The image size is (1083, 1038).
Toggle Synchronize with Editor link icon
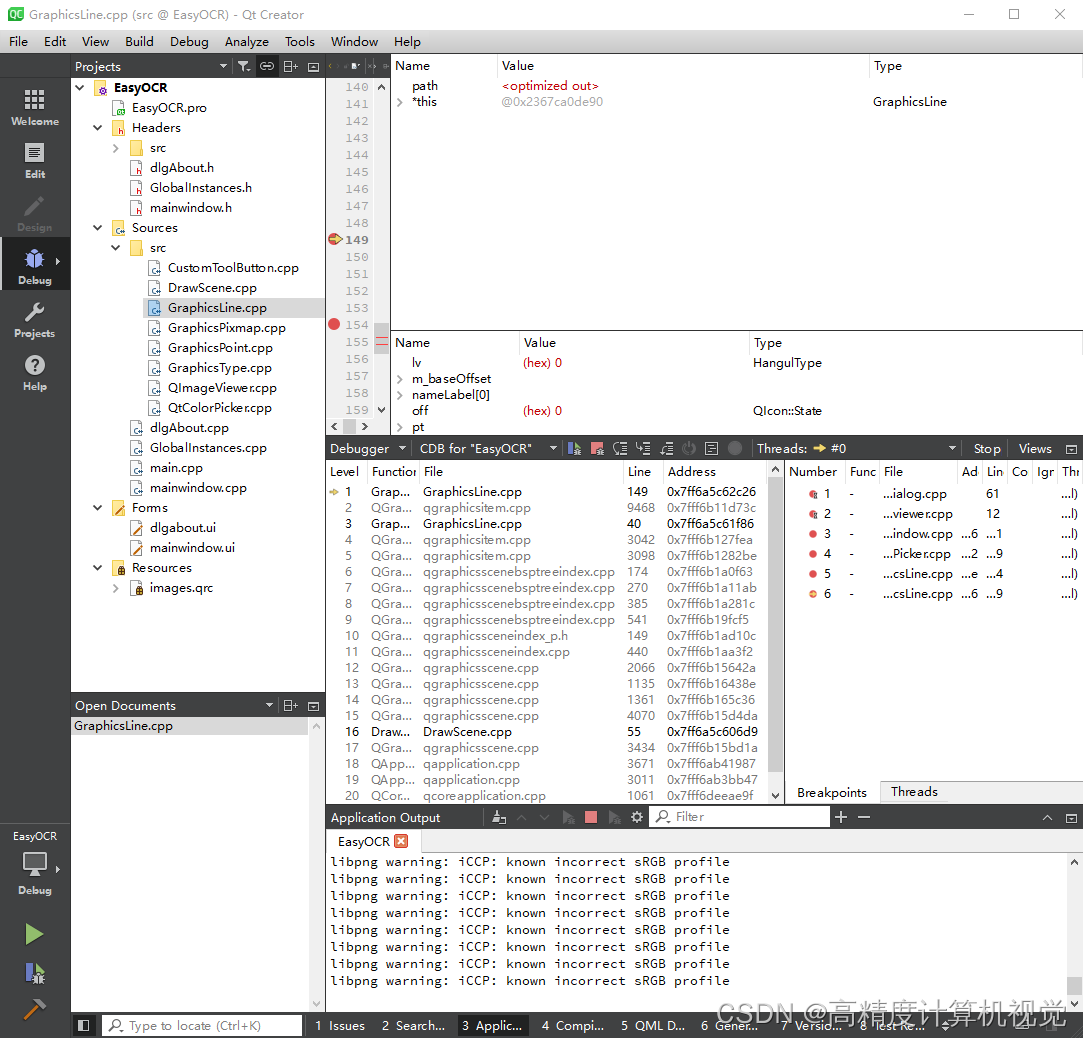coord(267,66)
